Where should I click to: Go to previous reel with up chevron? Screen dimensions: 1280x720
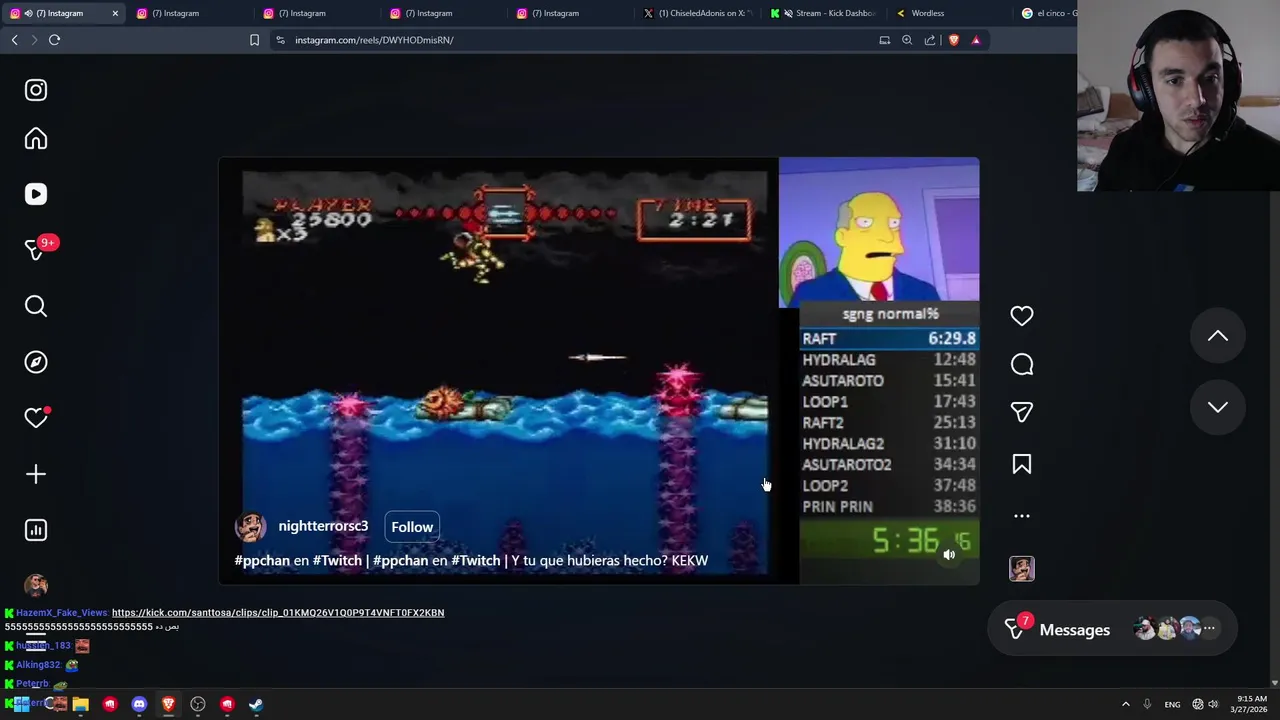tap(1218, 336)
